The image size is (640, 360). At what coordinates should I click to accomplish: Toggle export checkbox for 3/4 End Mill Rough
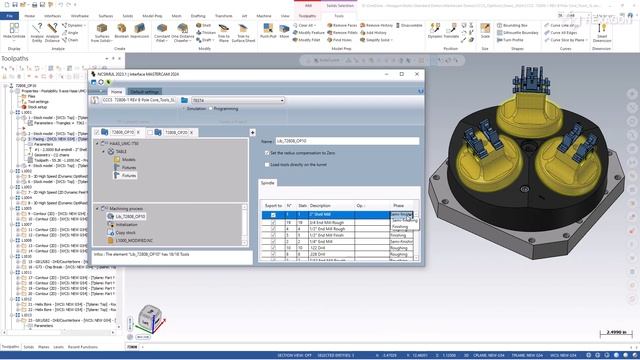pyautogui.click(x=273, y=222)
